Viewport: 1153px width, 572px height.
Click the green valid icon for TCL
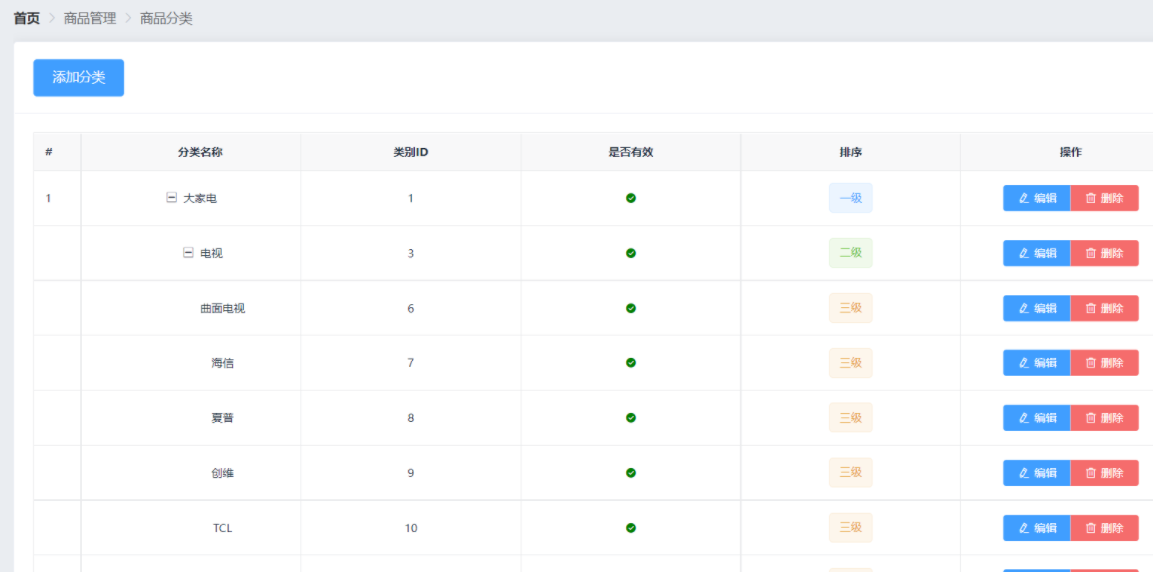631,528
